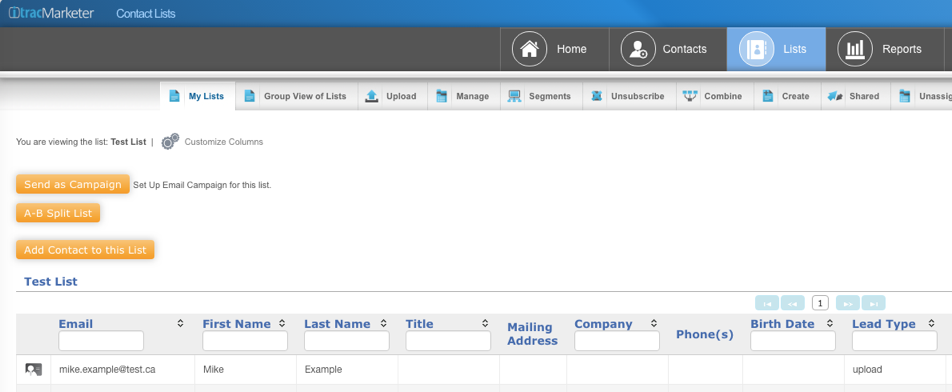952x392 pixels.
Task: Focus the Last Name filter field
Action: 347,341
